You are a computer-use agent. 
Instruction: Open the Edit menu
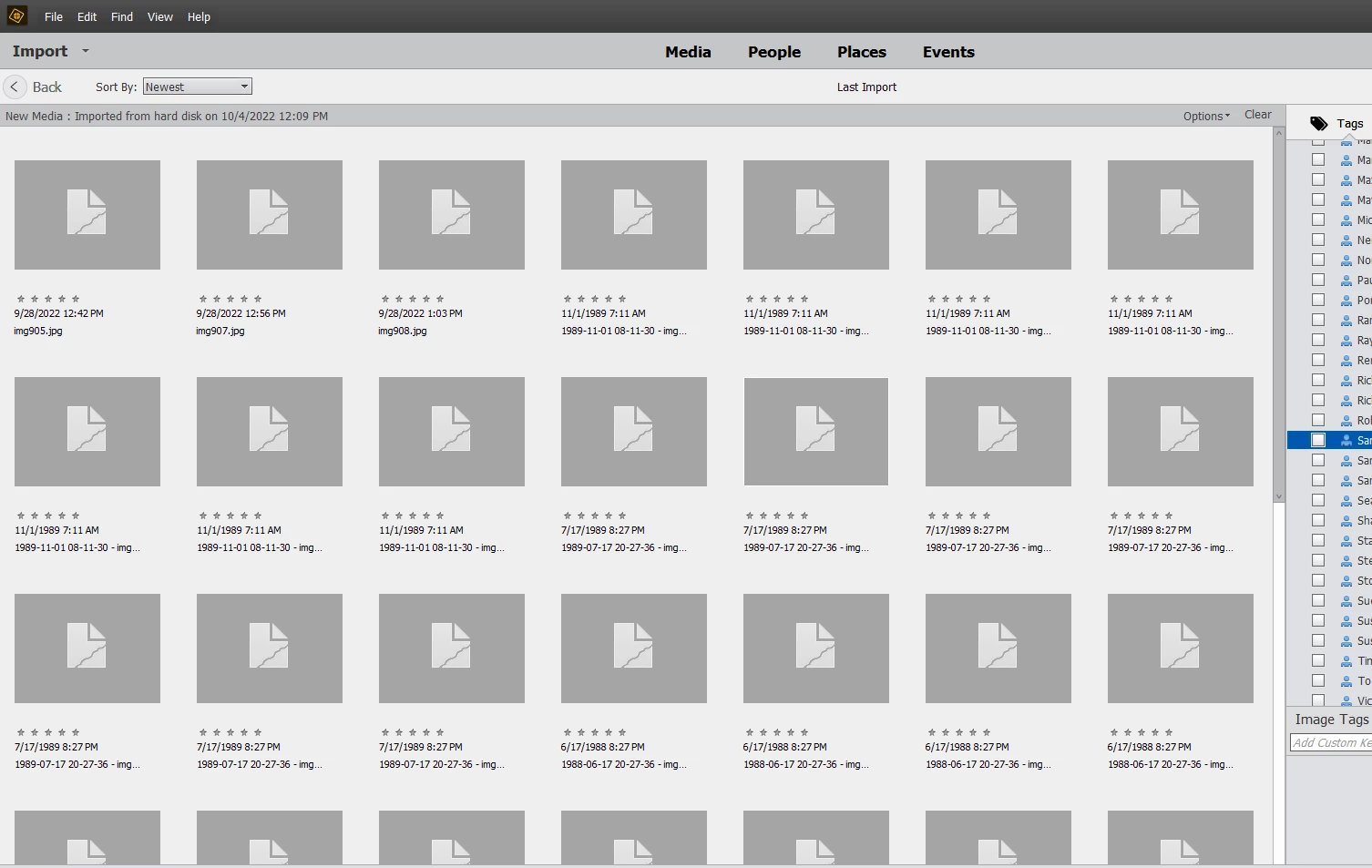[x=87, y=16]
